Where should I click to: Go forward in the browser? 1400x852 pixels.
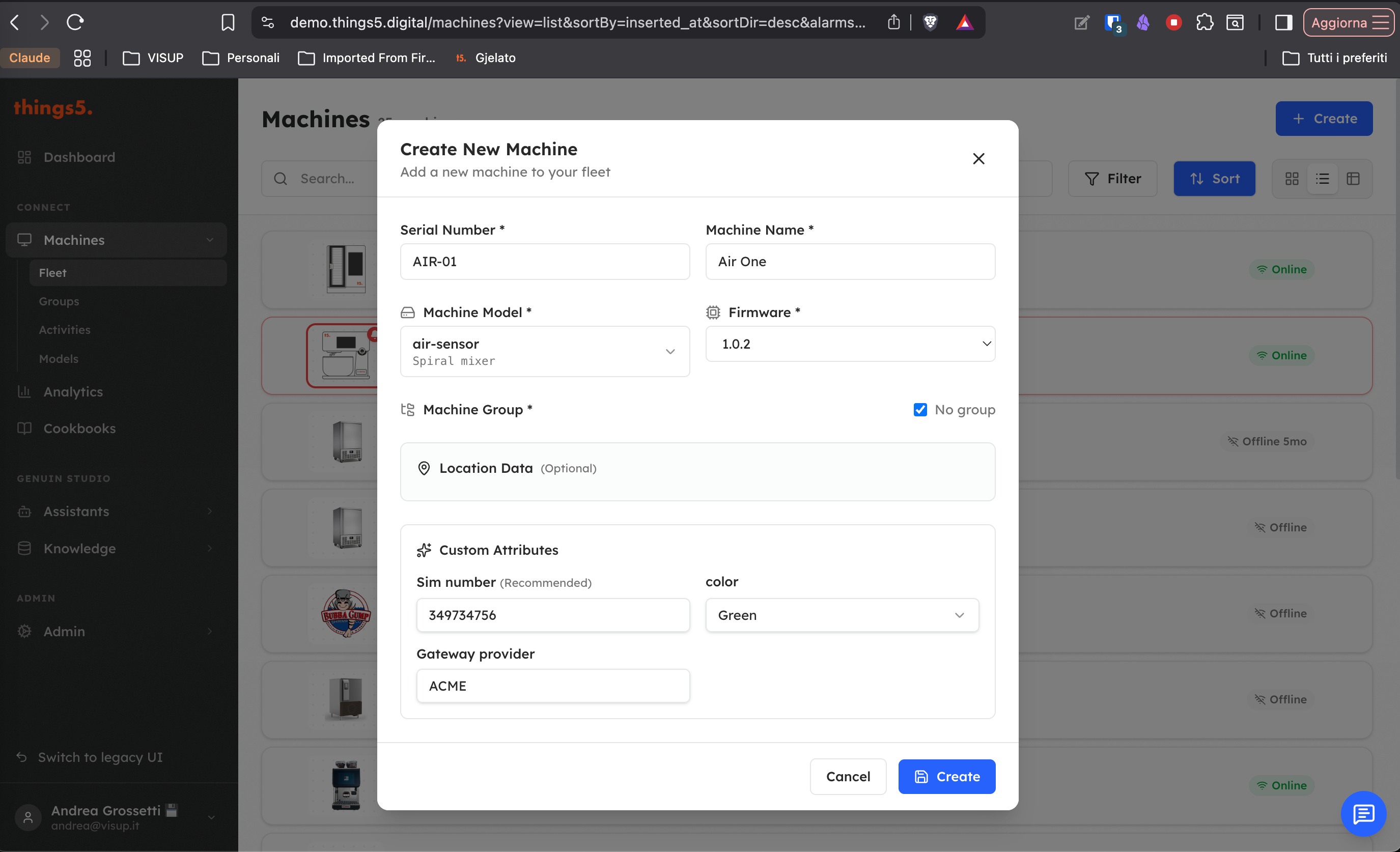pos(44,22)
